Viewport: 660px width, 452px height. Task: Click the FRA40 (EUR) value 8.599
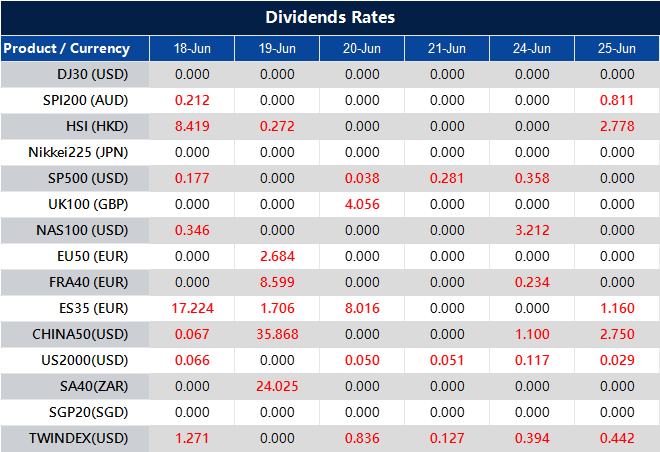pyautogui.click(x=276, y=282)
